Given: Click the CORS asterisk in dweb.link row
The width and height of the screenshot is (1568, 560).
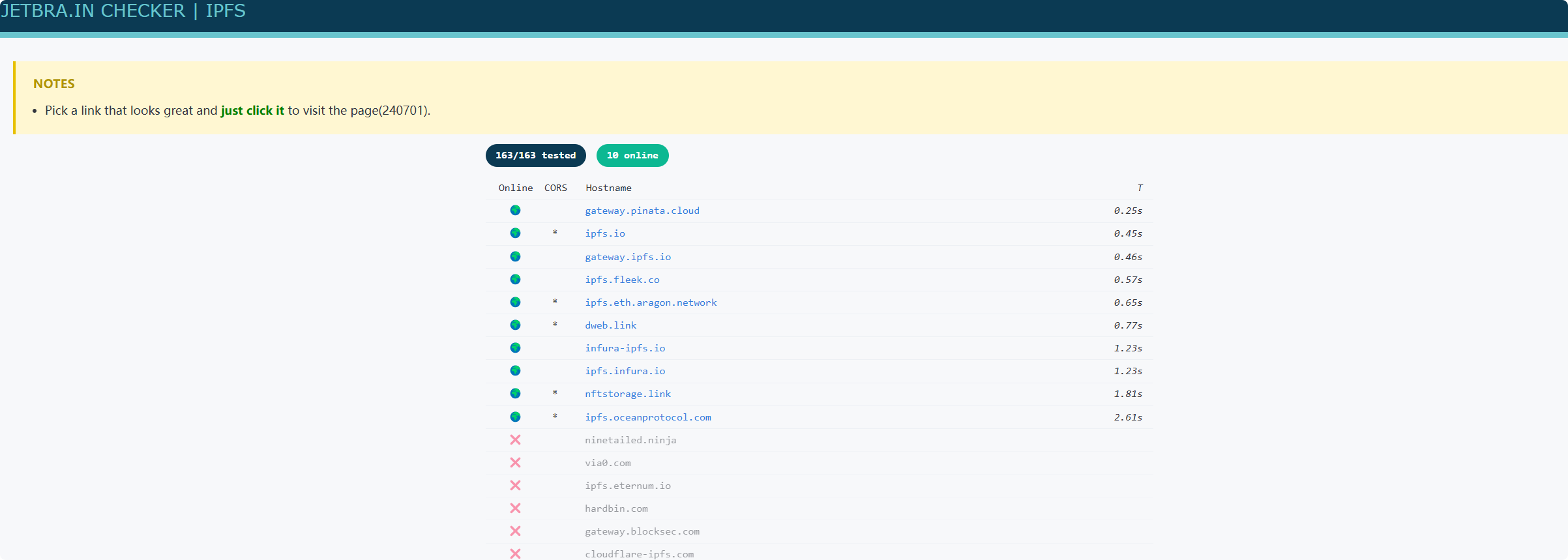Looking at the screenshot, I should click(x=555, y=325).
